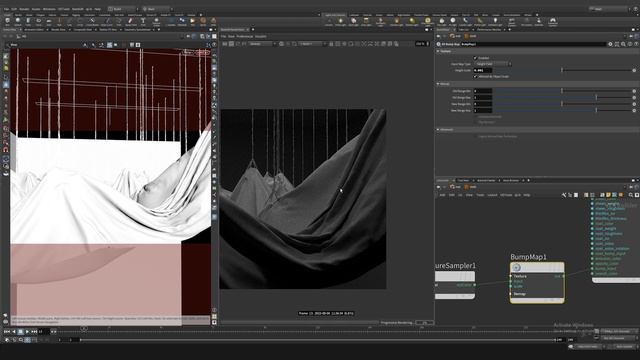Click the Height Scale value field
The width and height of the screenshot is (640, 360).
tap(482, 70)
